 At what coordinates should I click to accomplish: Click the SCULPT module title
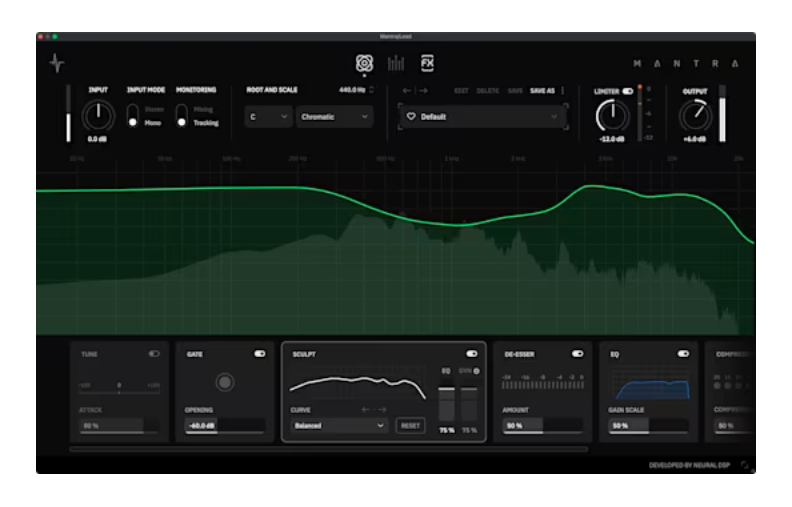tap(304, 354)
